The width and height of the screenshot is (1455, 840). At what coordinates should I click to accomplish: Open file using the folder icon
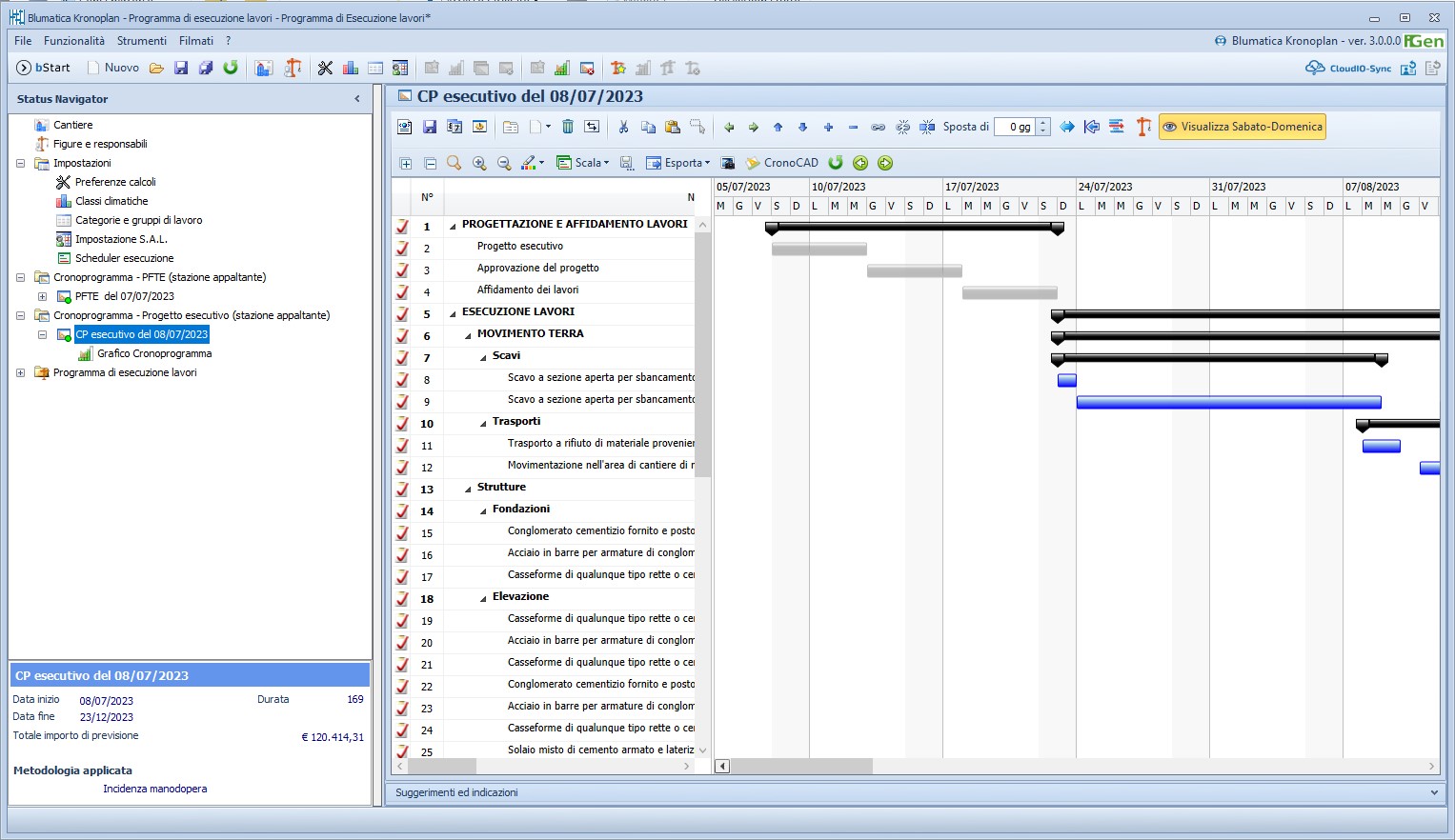coord(156,68)
